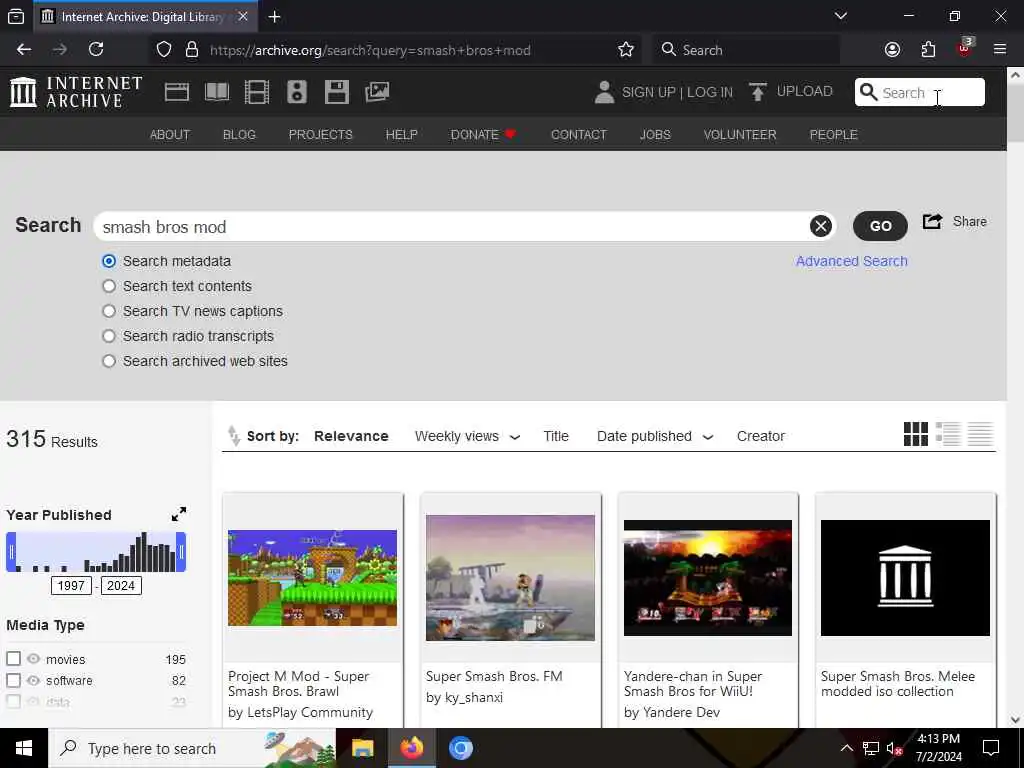The height and width of the screenshot is (768, 1024).
Task: Click SIGN UP link
Action: point(648,92)
